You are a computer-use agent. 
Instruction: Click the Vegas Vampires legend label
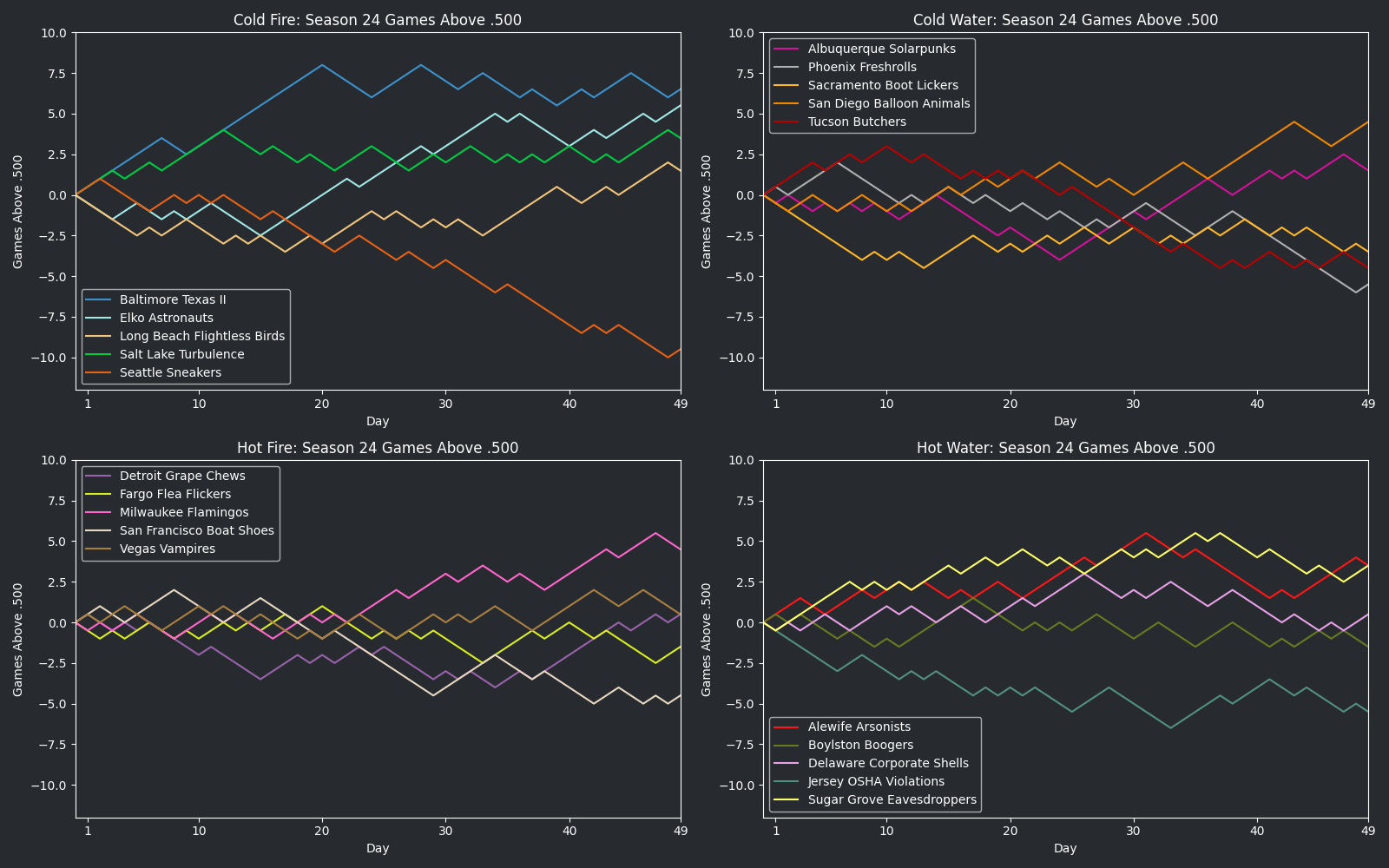click(x=167, y=549)
